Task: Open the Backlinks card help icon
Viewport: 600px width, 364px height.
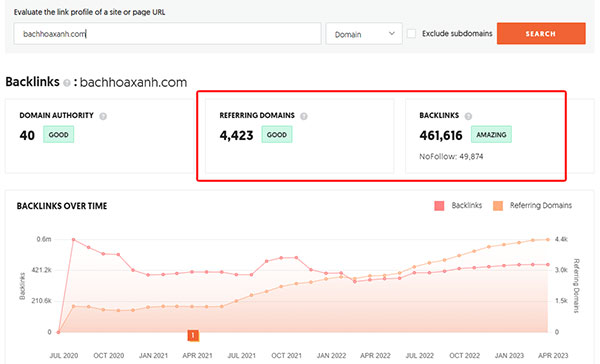Action: click(468, 116)
